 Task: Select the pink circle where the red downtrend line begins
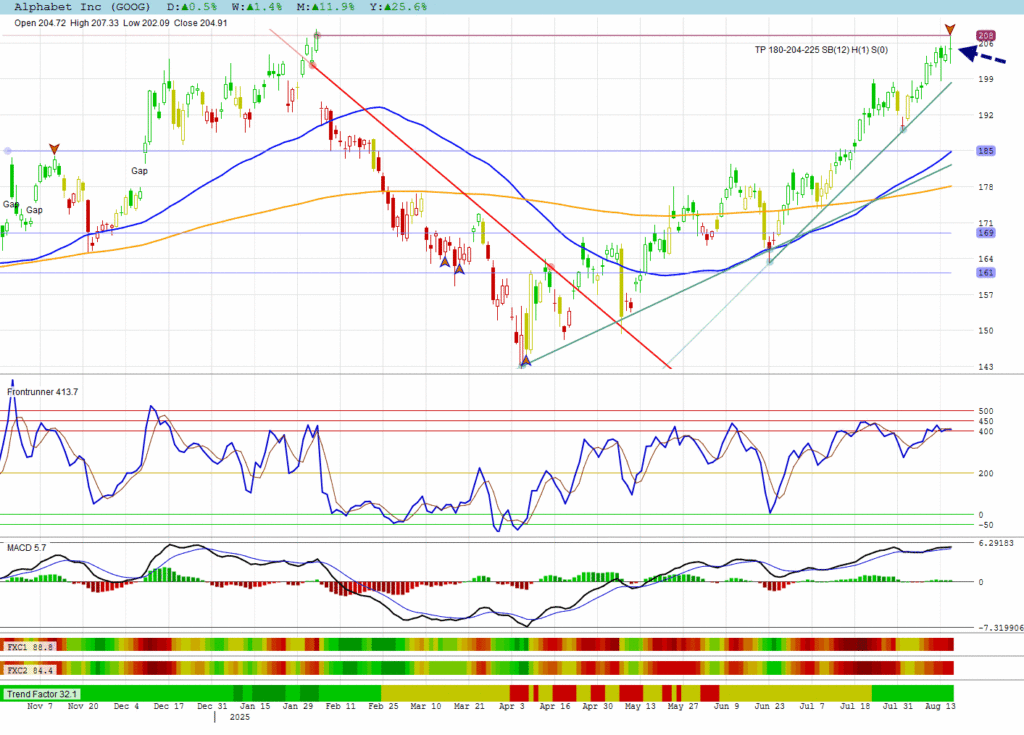(x=313, y=64)
